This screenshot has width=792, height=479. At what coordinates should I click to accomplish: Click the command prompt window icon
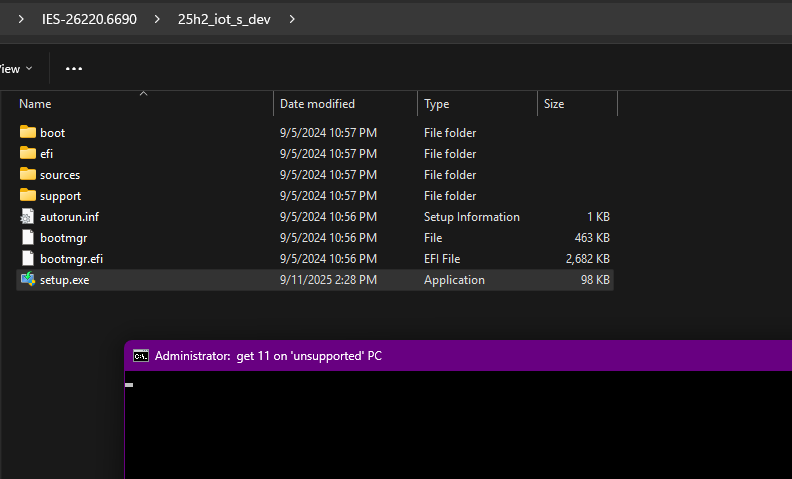[x=141, y=356]
